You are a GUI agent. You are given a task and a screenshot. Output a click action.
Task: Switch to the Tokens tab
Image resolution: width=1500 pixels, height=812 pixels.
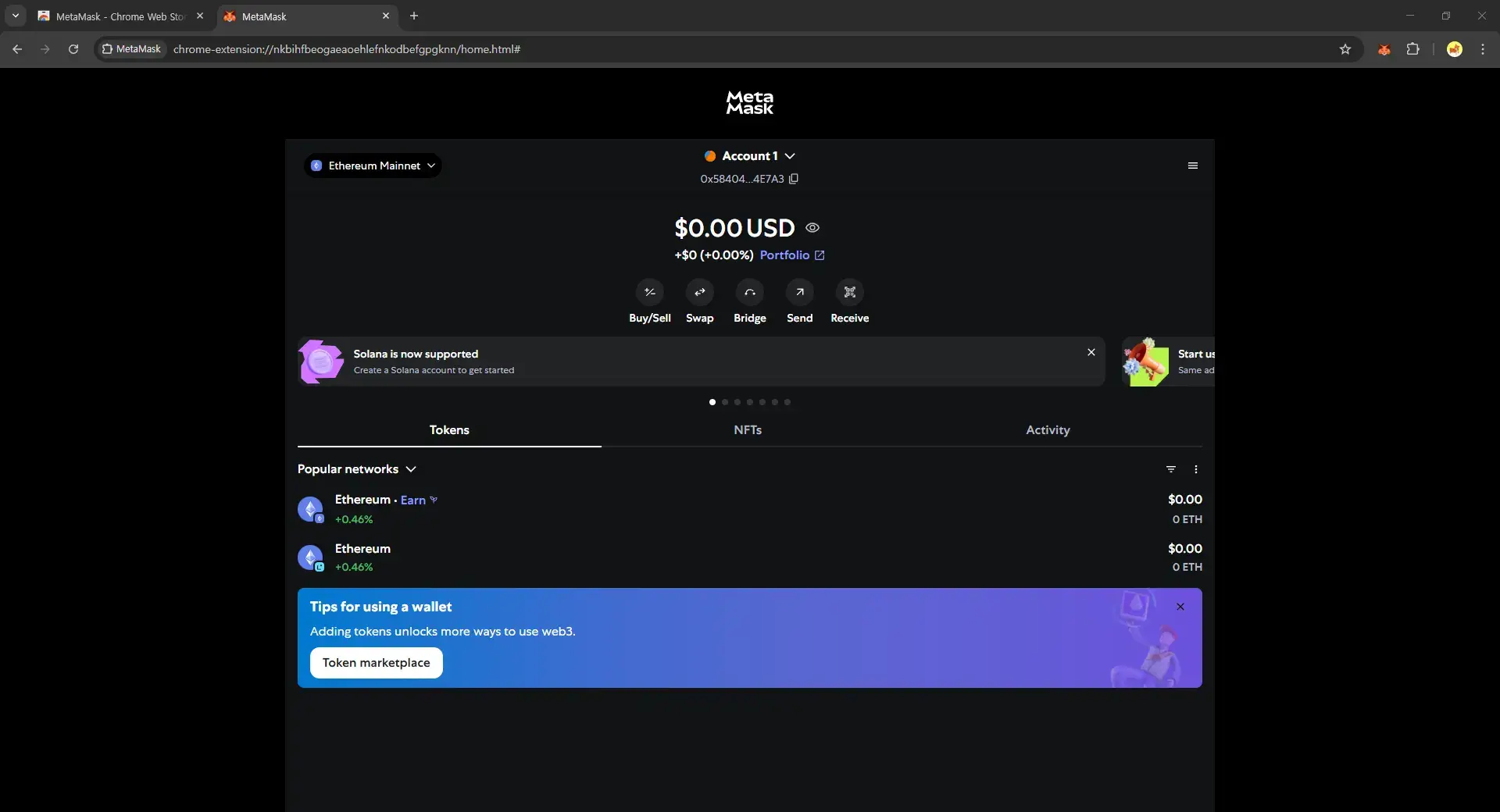tap(449, 430)
